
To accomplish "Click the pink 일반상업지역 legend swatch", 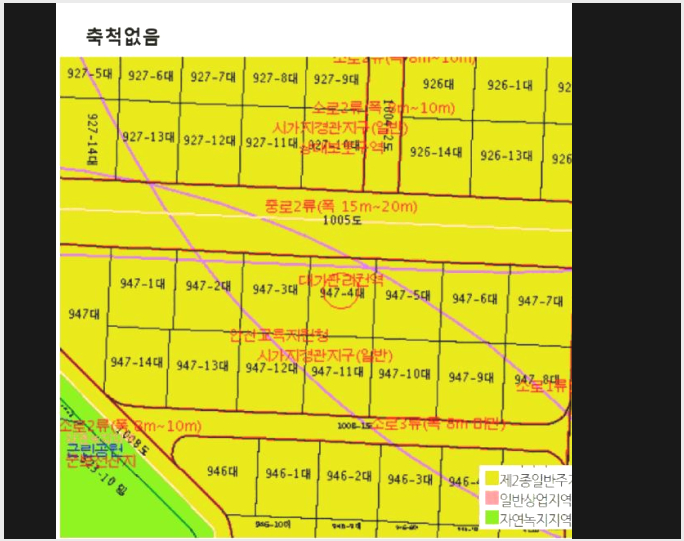I will (492, 498).
